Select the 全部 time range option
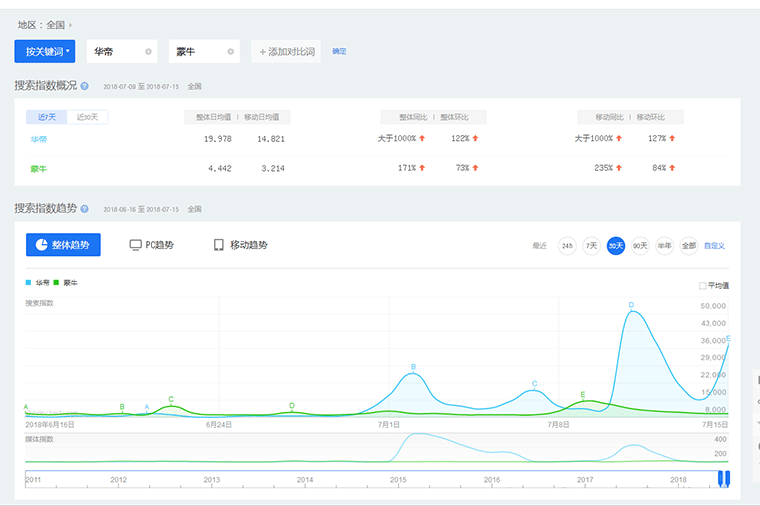The width and height of the screenshot is (760, 506). [x=688, y=245]
